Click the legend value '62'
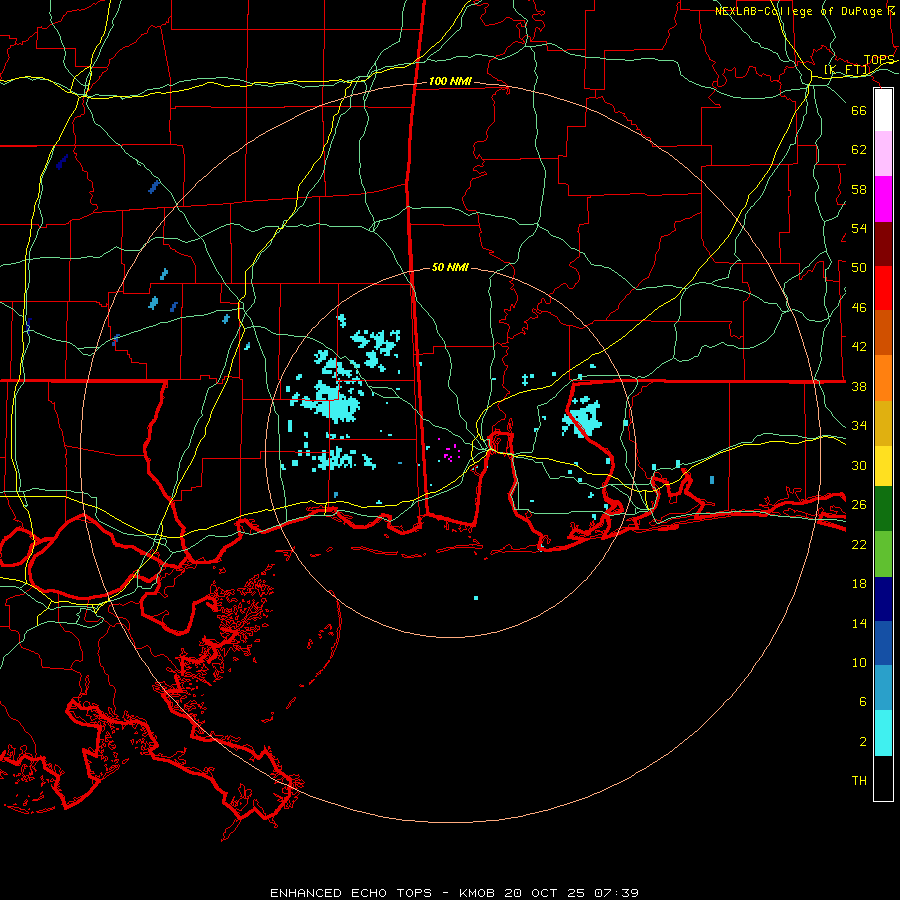The width and height of the screenshot is (900, 900). click(x=859, y=149)
